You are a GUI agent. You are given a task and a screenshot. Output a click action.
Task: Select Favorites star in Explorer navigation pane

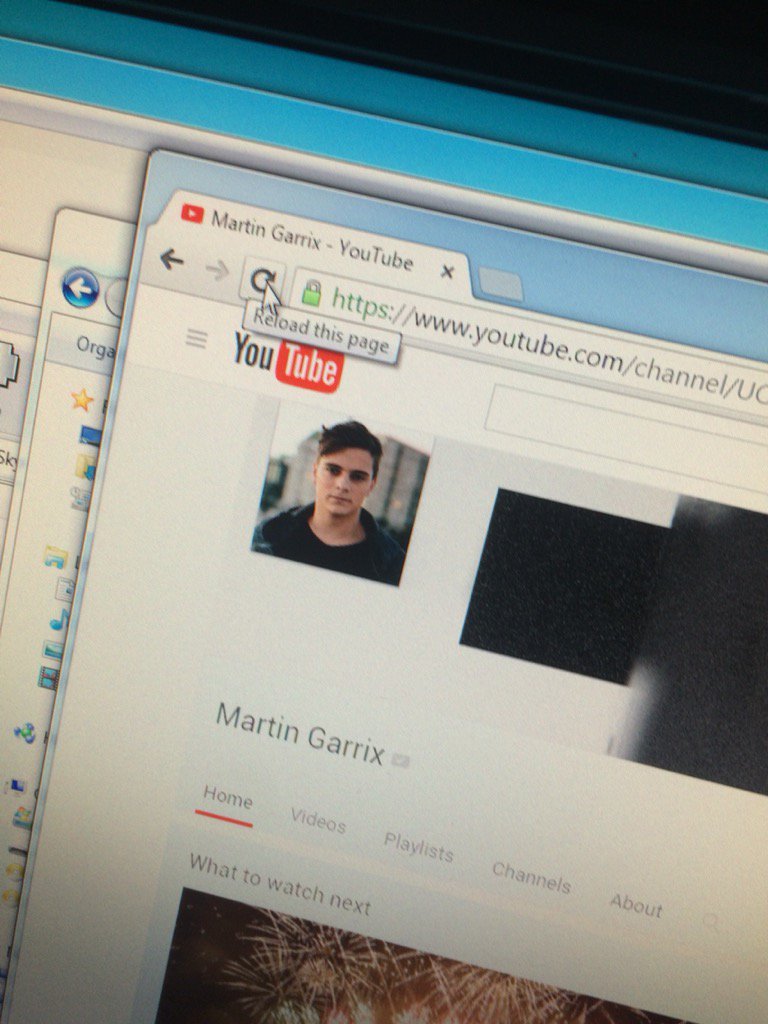tap(82, 399)
